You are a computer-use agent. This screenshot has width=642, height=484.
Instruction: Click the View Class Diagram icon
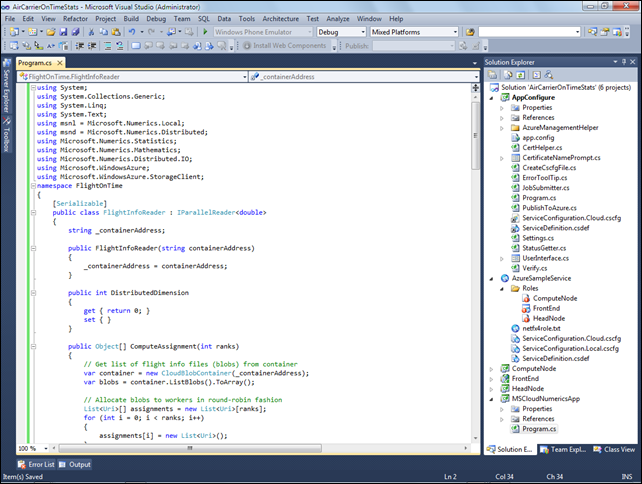(x=549, y=75)
